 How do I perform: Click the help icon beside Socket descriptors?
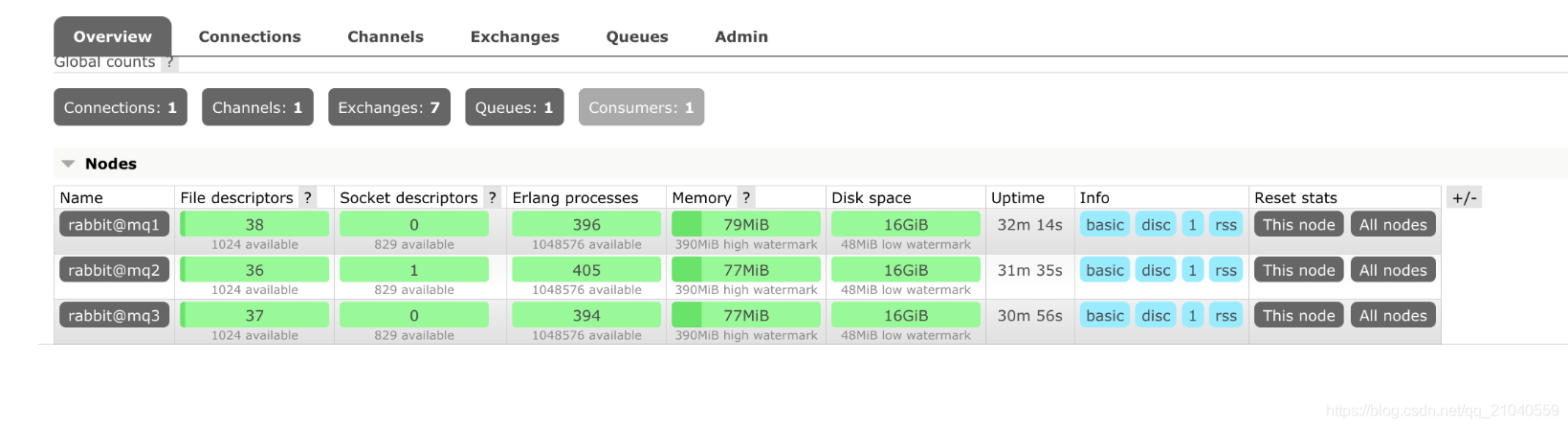[x=492, y=197]
